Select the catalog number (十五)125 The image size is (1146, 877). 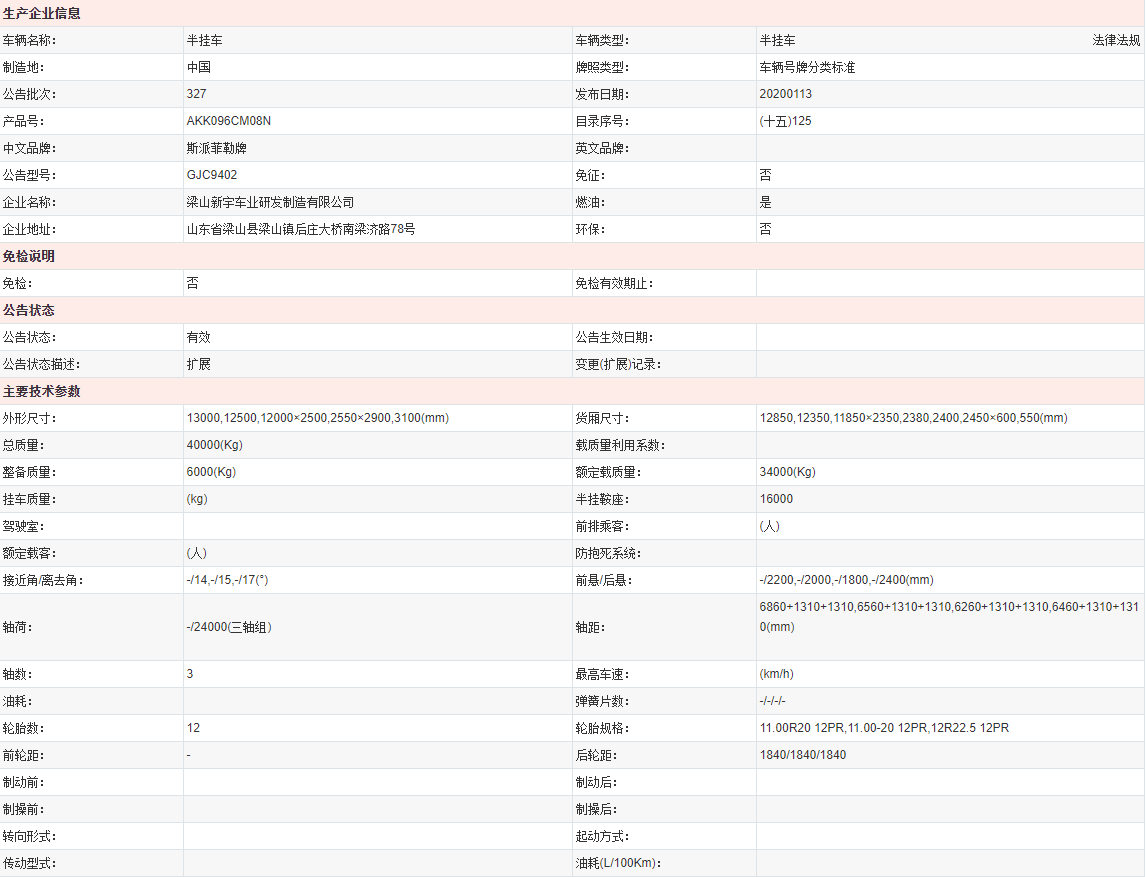click(x=786, y=121)
